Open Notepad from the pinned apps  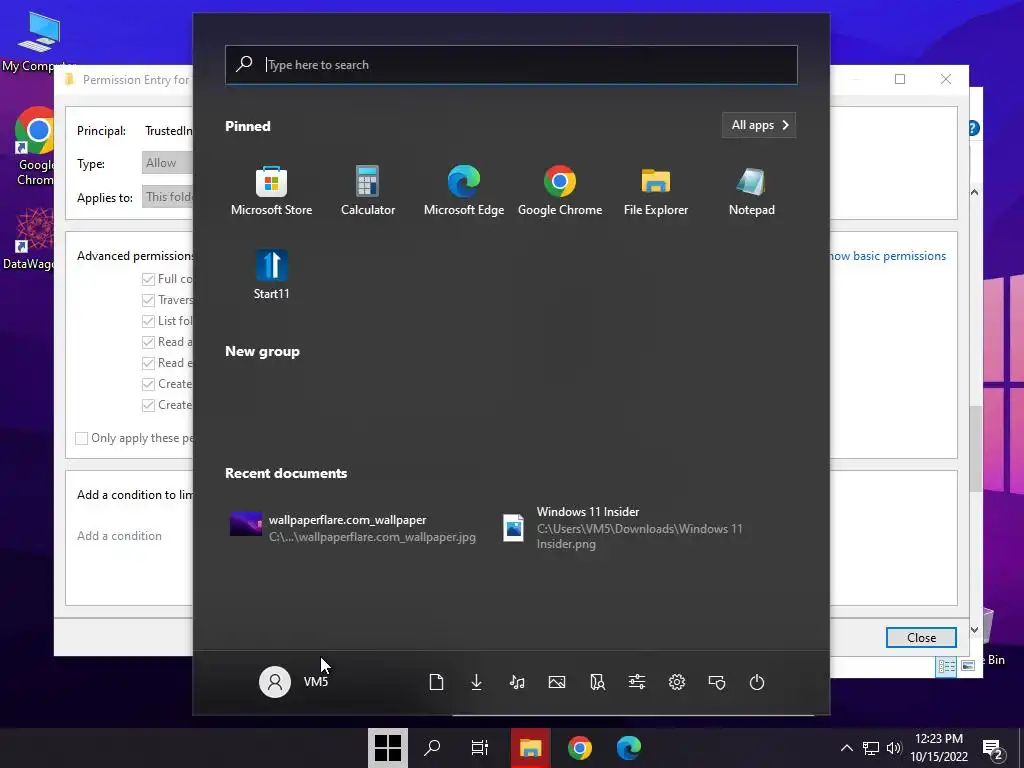752,190
